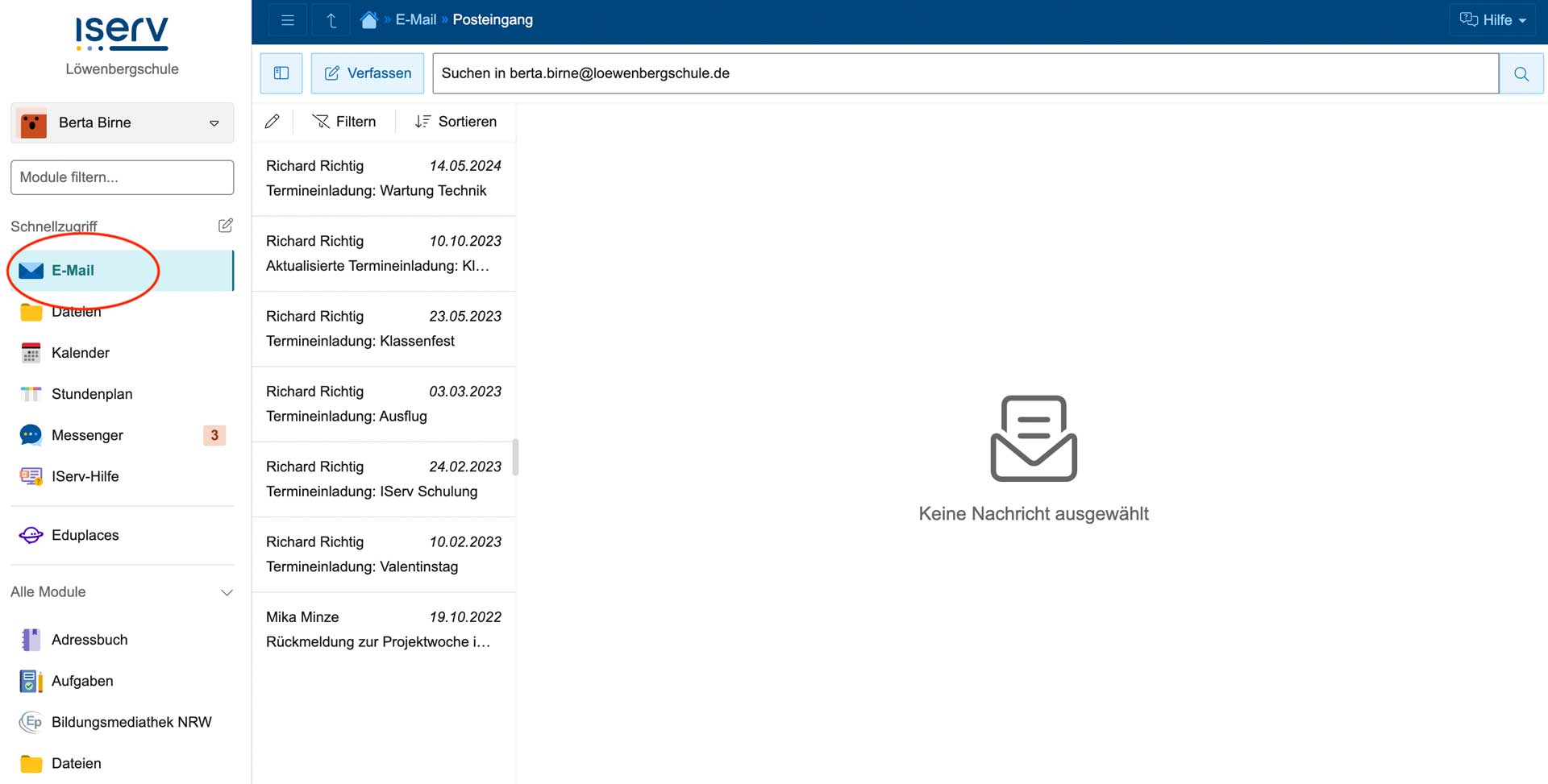Open mail Termineinladung: Ausflug
The height and width of the screenshot is (784, 1548).
pyautogui.click(x=384, y=404)
